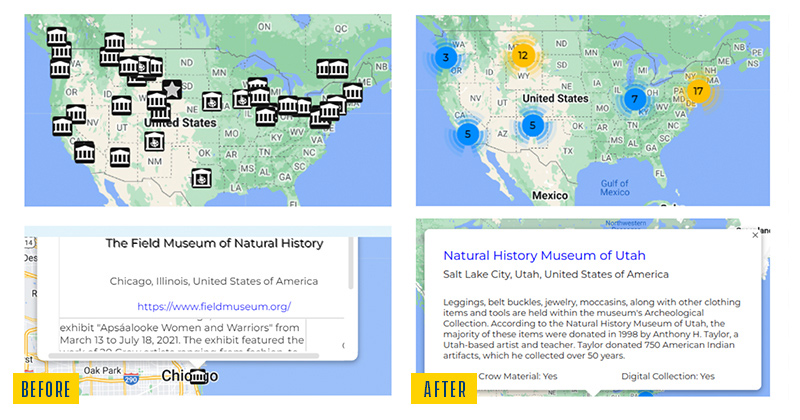Click the Gulf of Mexico map label
800x420 pixels.
(614, 188)
